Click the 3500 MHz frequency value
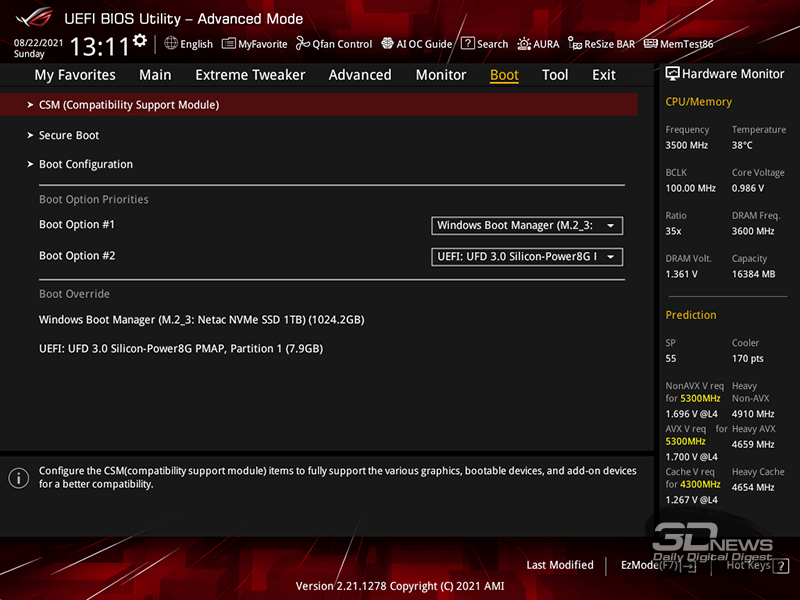 click(687, 145)
